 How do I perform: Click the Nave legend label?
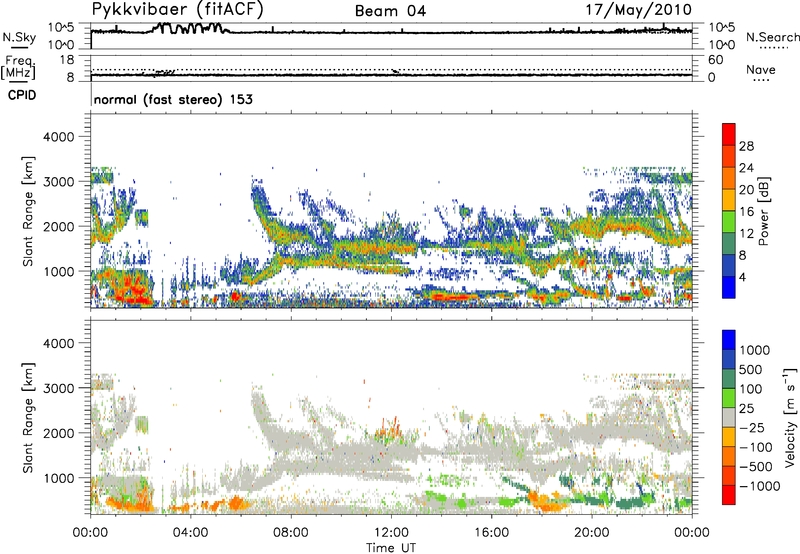(761, 70)
